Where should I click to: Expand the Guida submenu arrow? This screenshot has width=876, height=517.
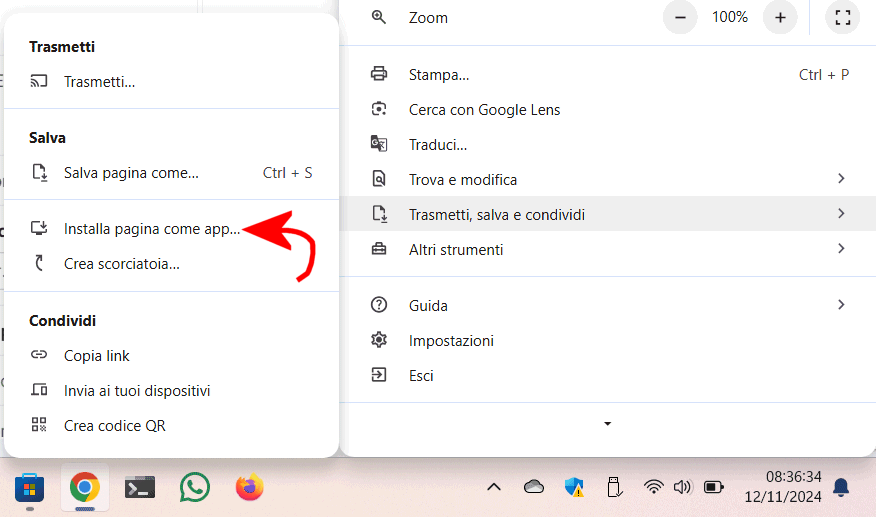(841, 305)
